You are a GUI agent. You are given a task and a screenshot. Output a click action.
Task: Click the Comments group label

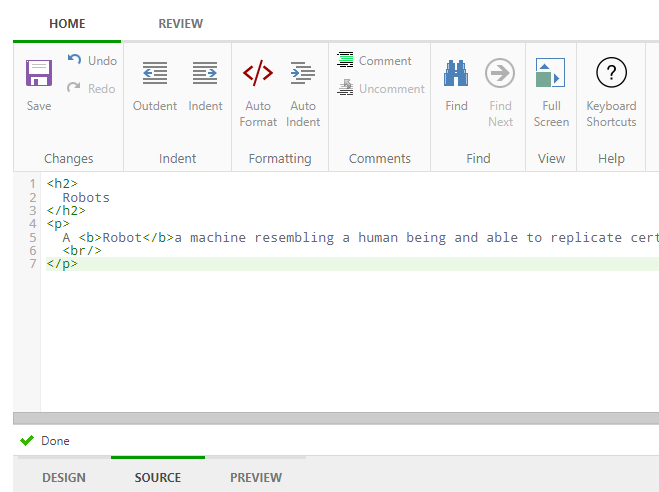(x=380, y=158)
